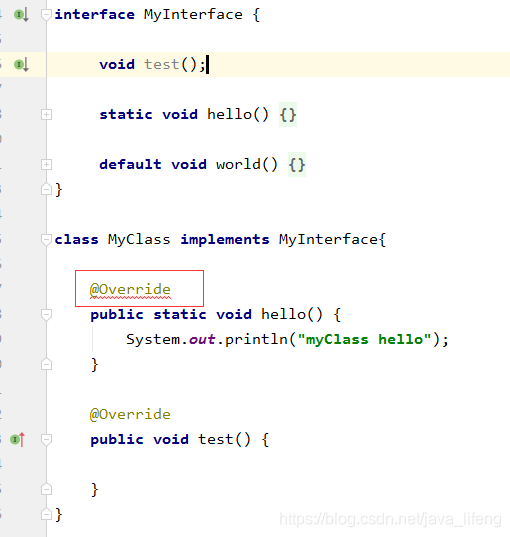
Task: Click the "myClass hello" string literal
Action: [364, 339]
